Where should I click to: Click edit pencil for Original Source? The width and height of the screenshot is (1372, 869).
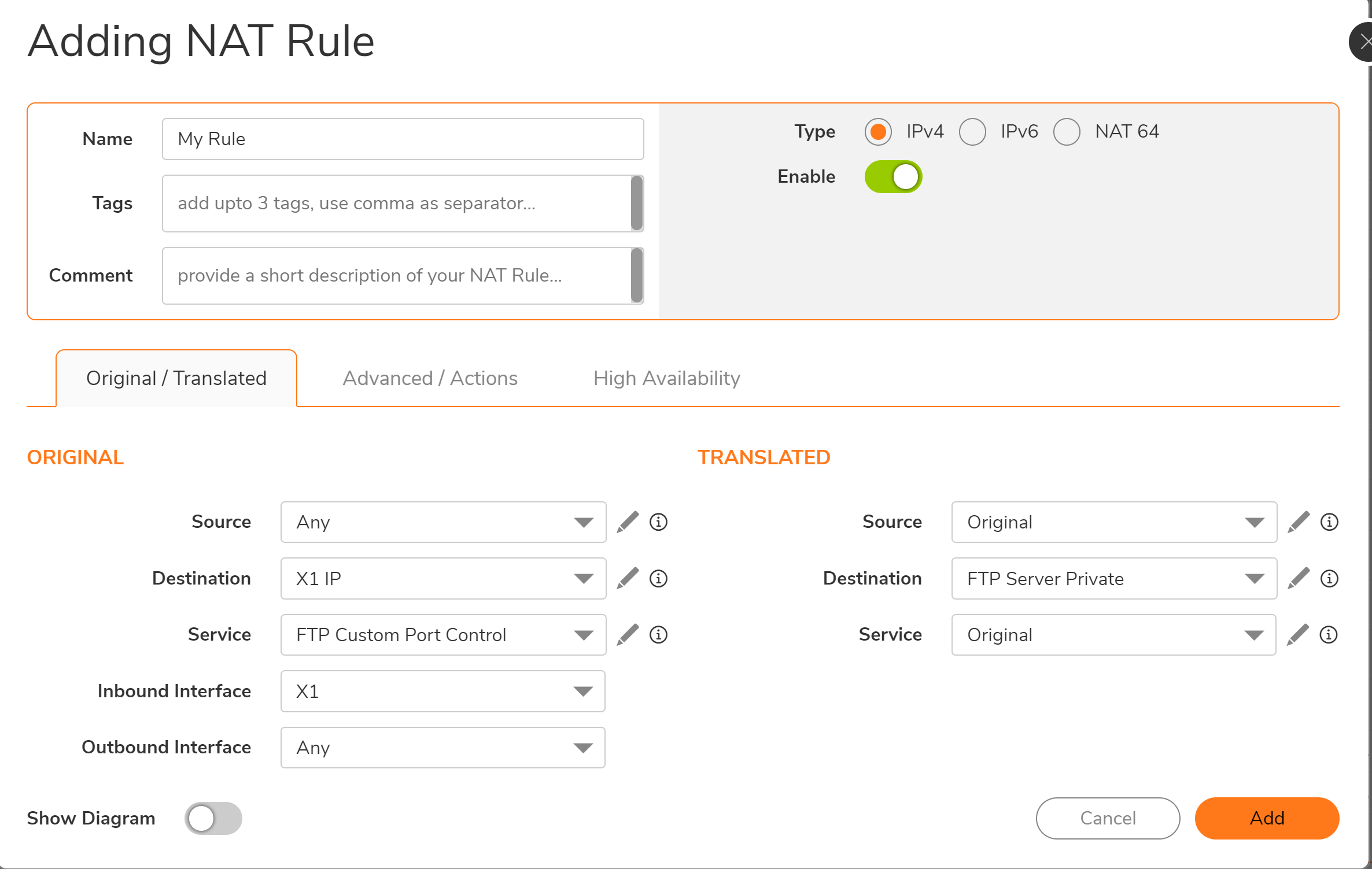coord(628,522)
